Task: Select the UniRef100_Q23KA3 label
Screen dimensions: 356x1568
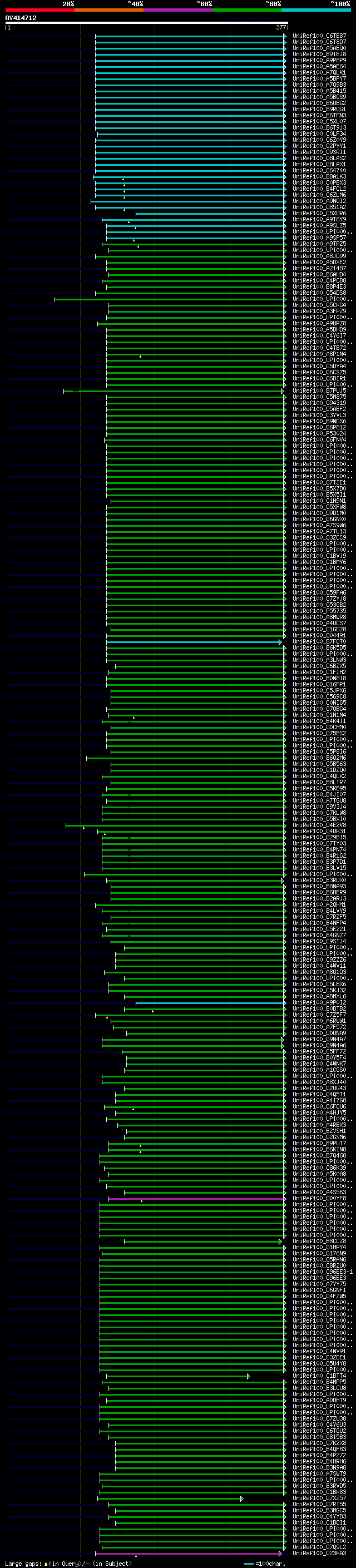Action: point(319,1553)
